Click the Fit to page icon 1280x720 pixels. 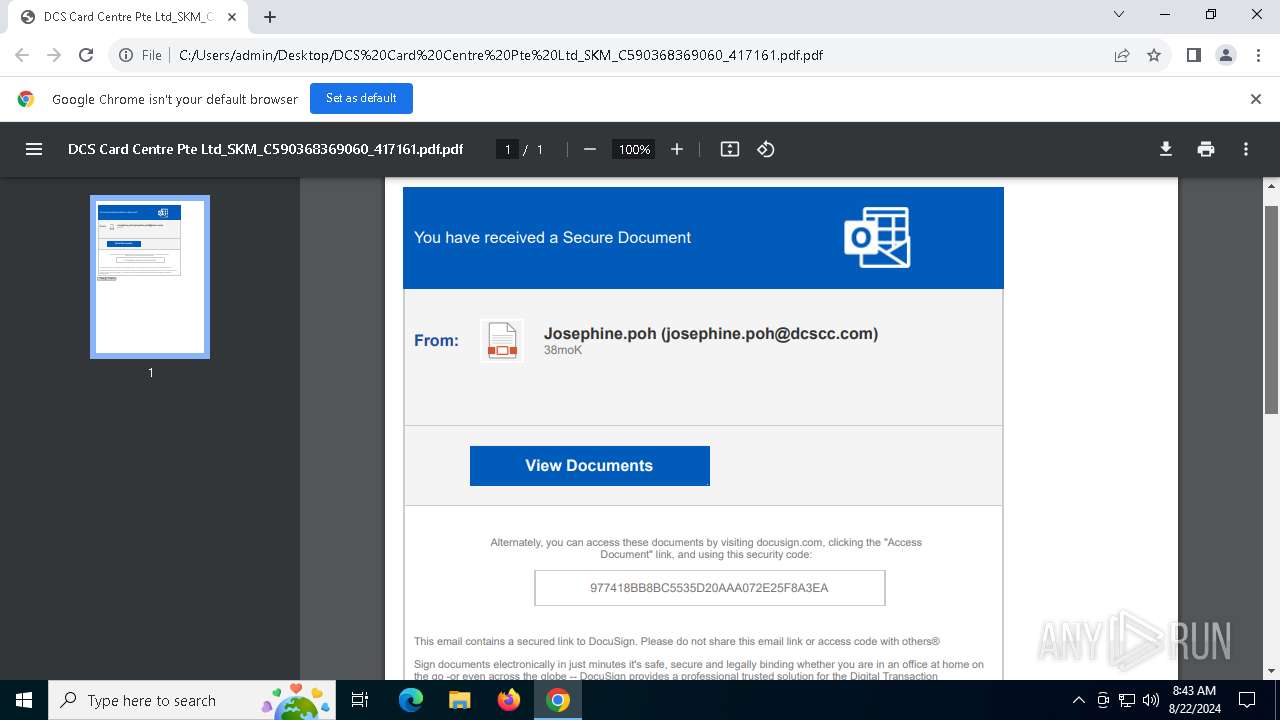point(730,149)
